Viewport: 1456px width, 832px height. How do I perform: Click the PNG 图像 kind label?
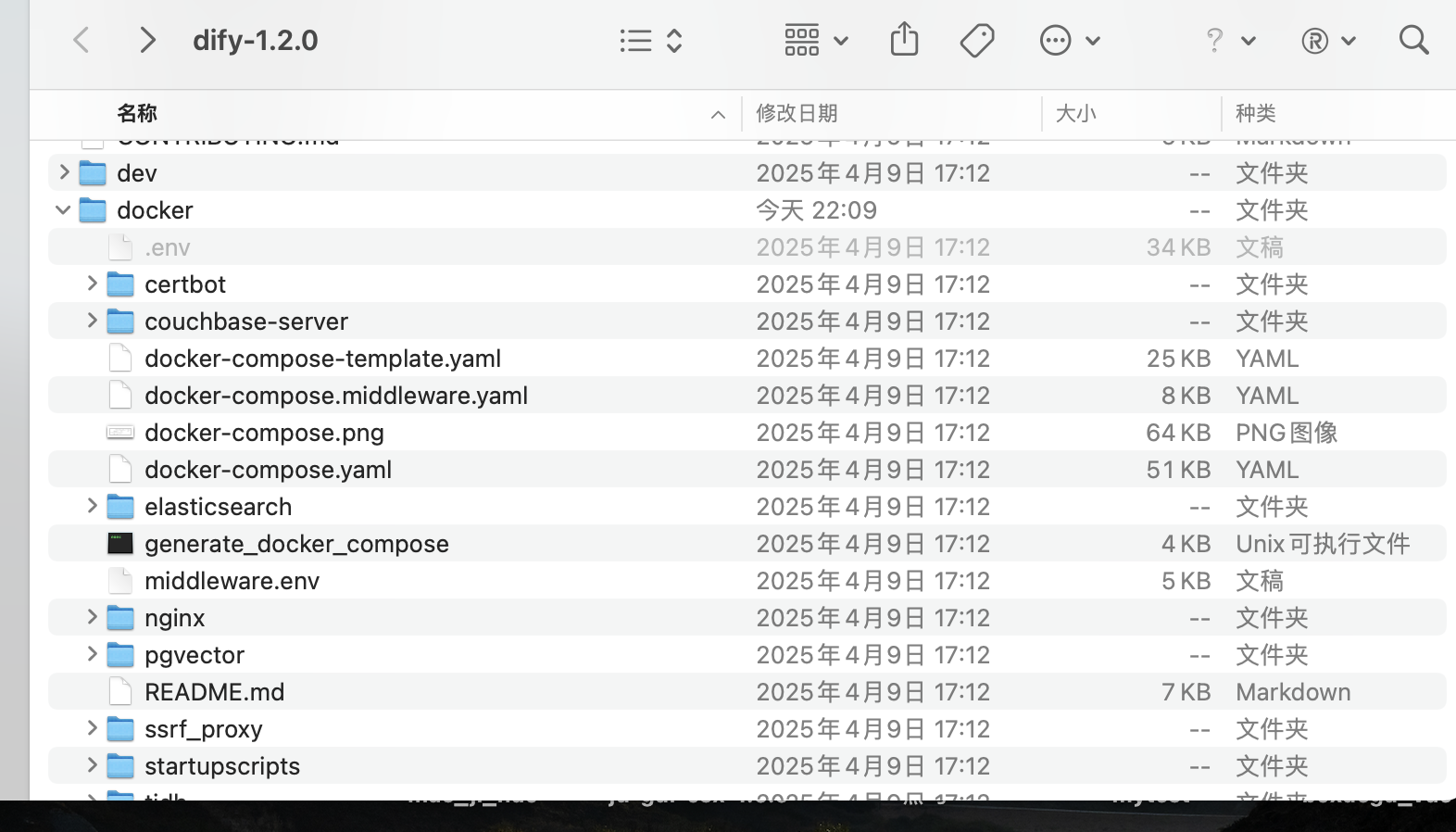[x=1287, y=433]
